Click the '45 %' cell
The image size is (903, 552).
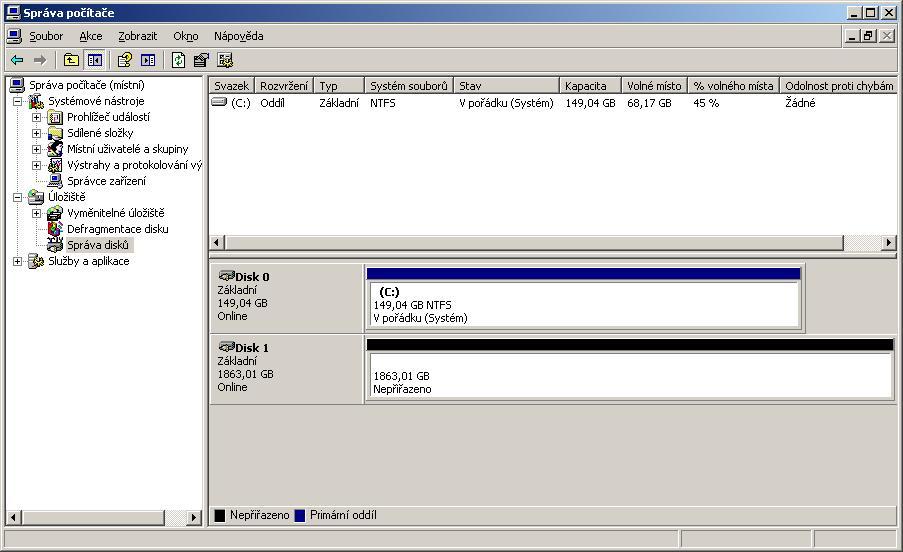click(x=706, y=103)
